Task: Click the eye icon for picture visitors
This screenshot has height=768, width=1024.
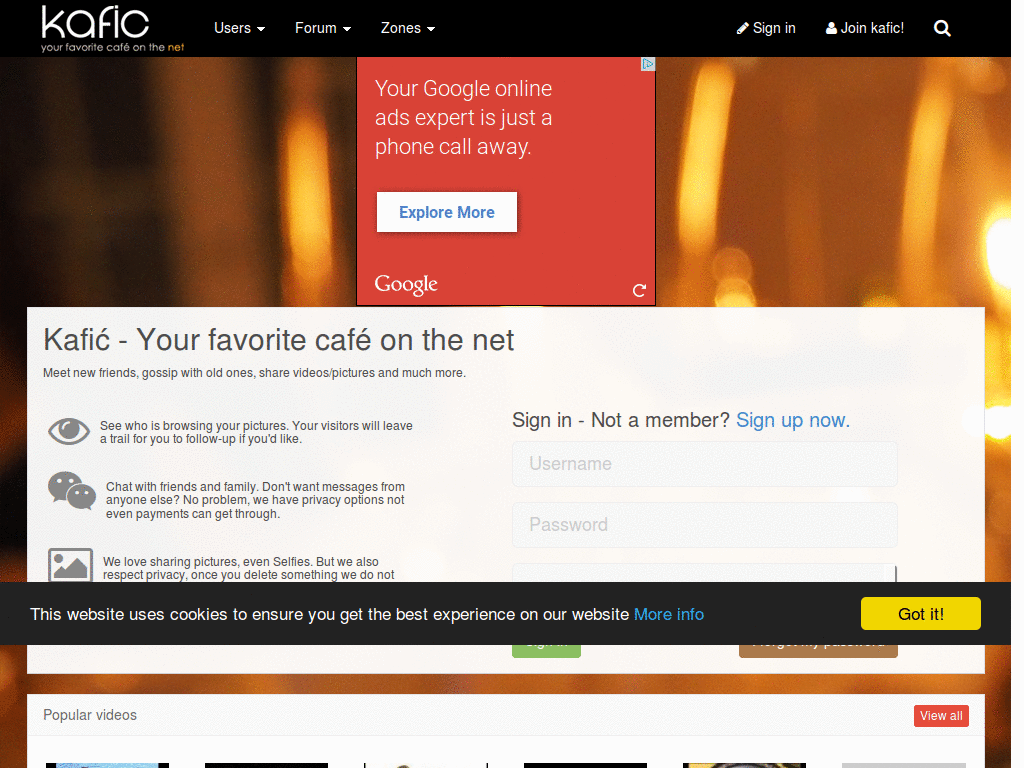Action: [69, 431]
